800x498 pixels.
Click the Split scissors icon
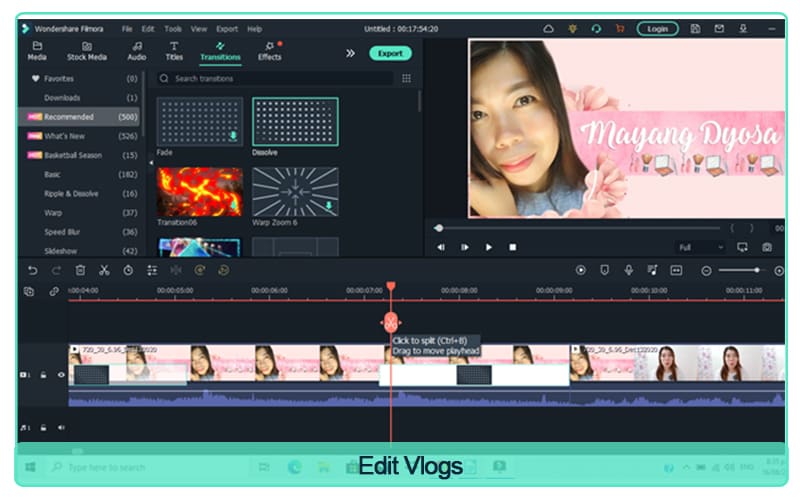104,270
